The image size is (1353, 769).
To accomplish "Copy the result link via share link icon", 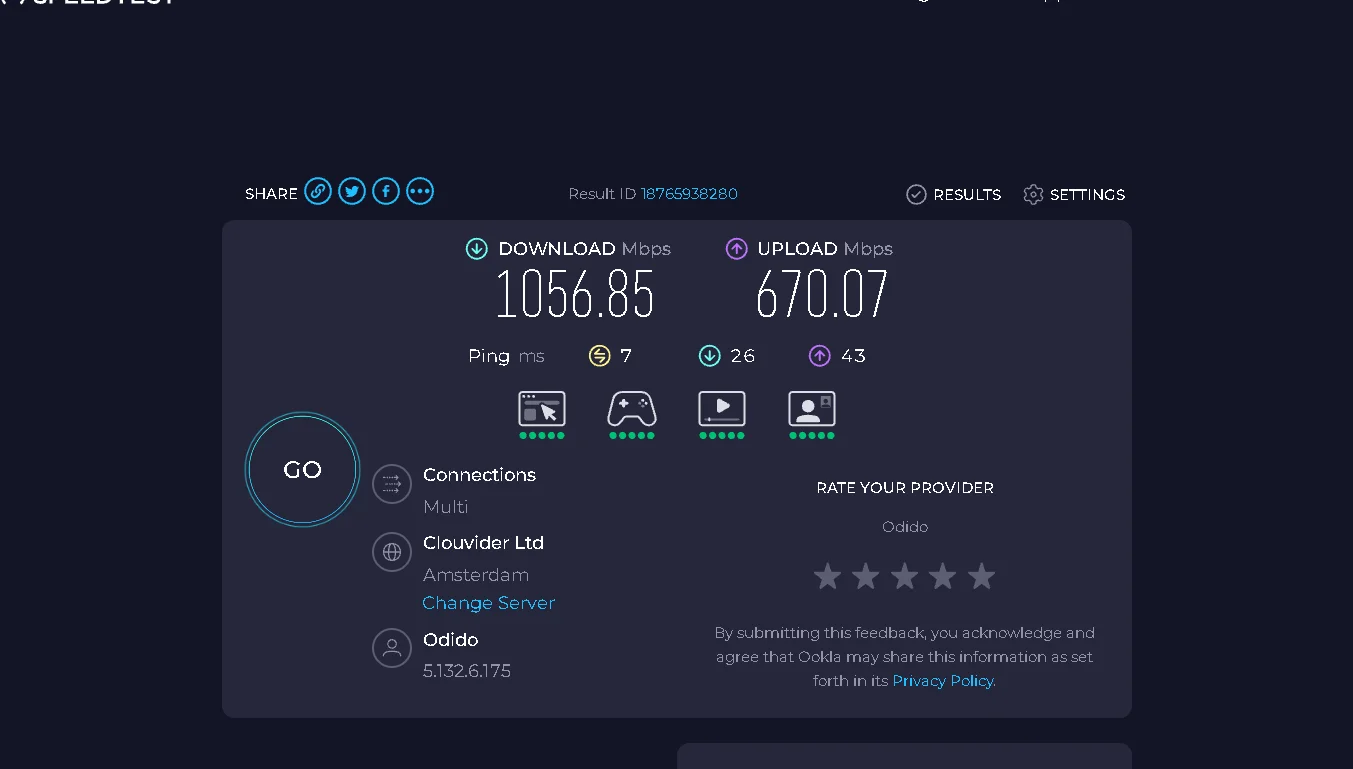I will coord(318,191).
